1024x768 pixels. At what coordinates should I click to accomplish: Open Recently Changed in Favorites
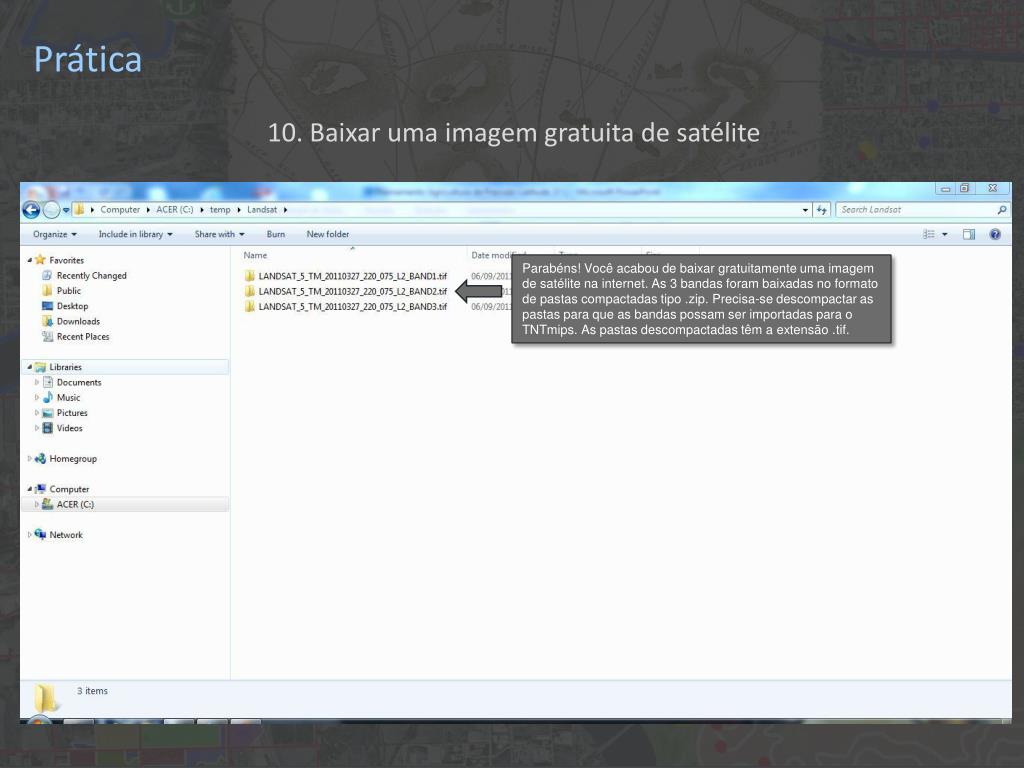click(x=91, y=276)
